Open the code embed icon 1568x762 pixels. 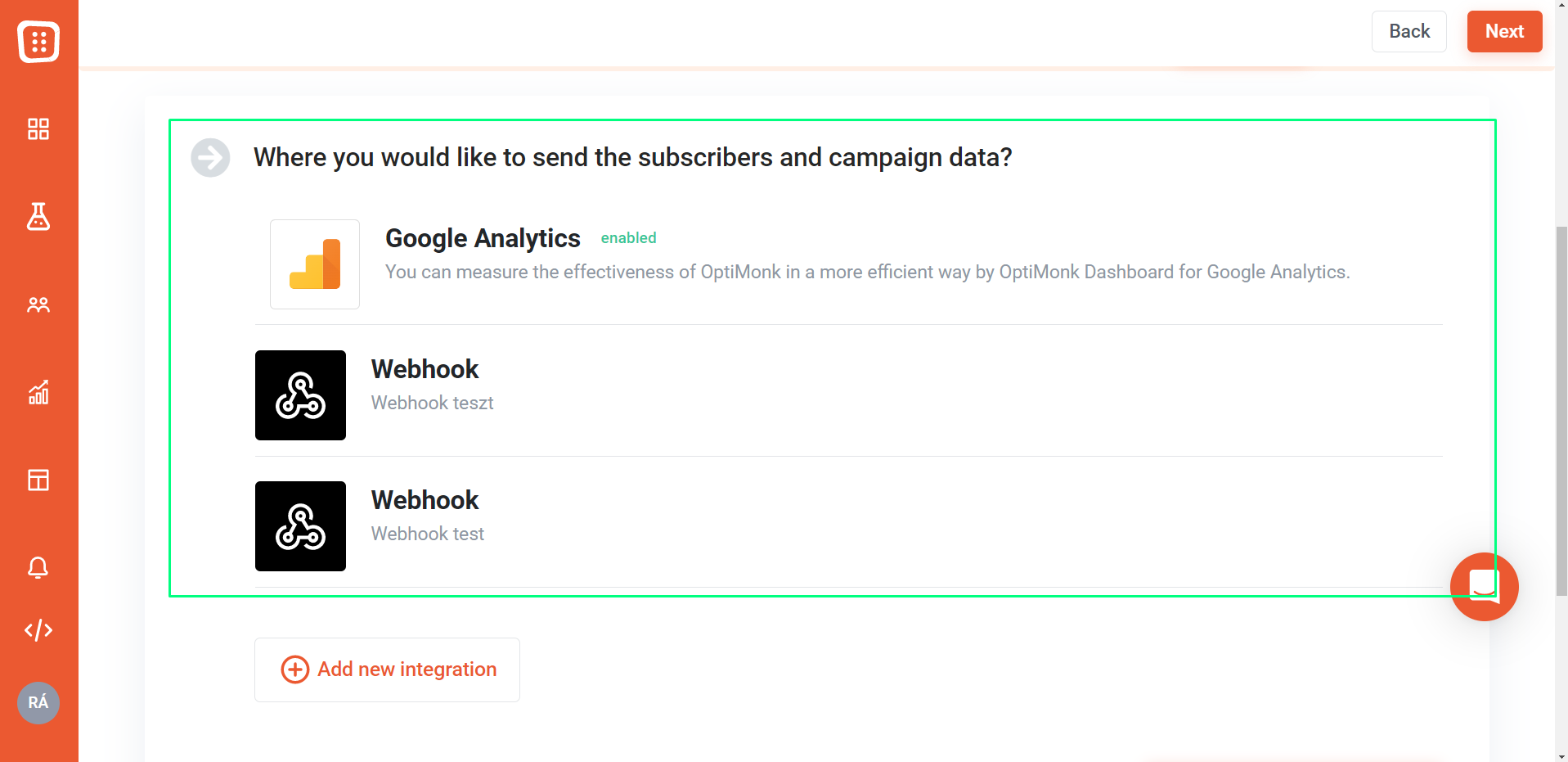(38, 630)
